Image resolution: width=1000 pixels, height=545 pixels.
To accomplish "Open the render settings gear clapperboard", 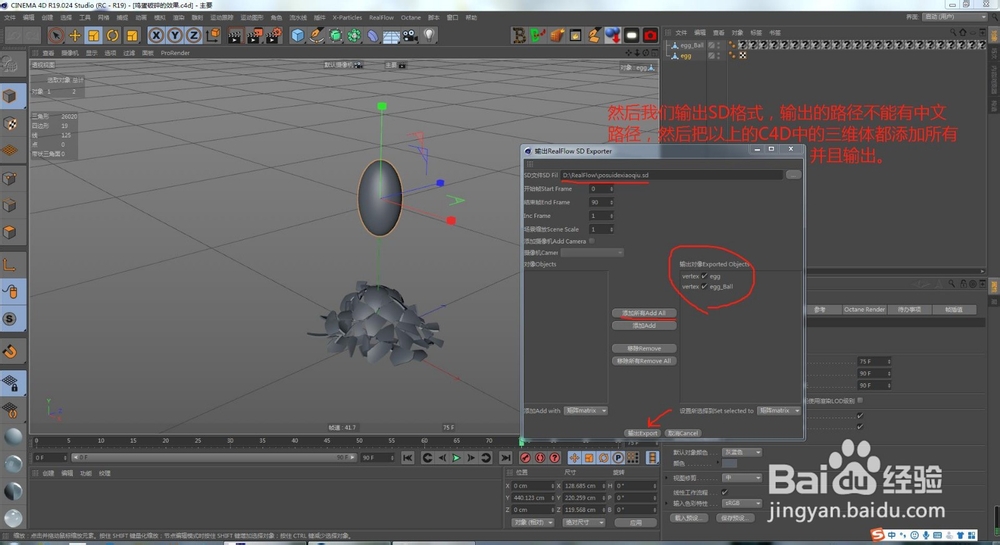I will point(274,36).
